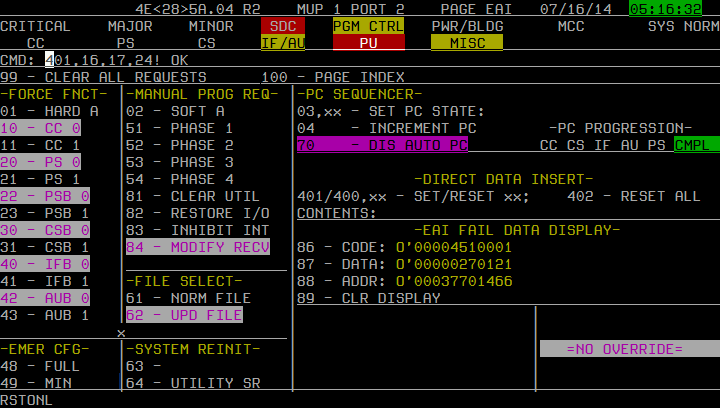This screenshot has height=408, width=720.
Task: Select the red SDC alarm indicator
Action: click(x=283, y=26)
